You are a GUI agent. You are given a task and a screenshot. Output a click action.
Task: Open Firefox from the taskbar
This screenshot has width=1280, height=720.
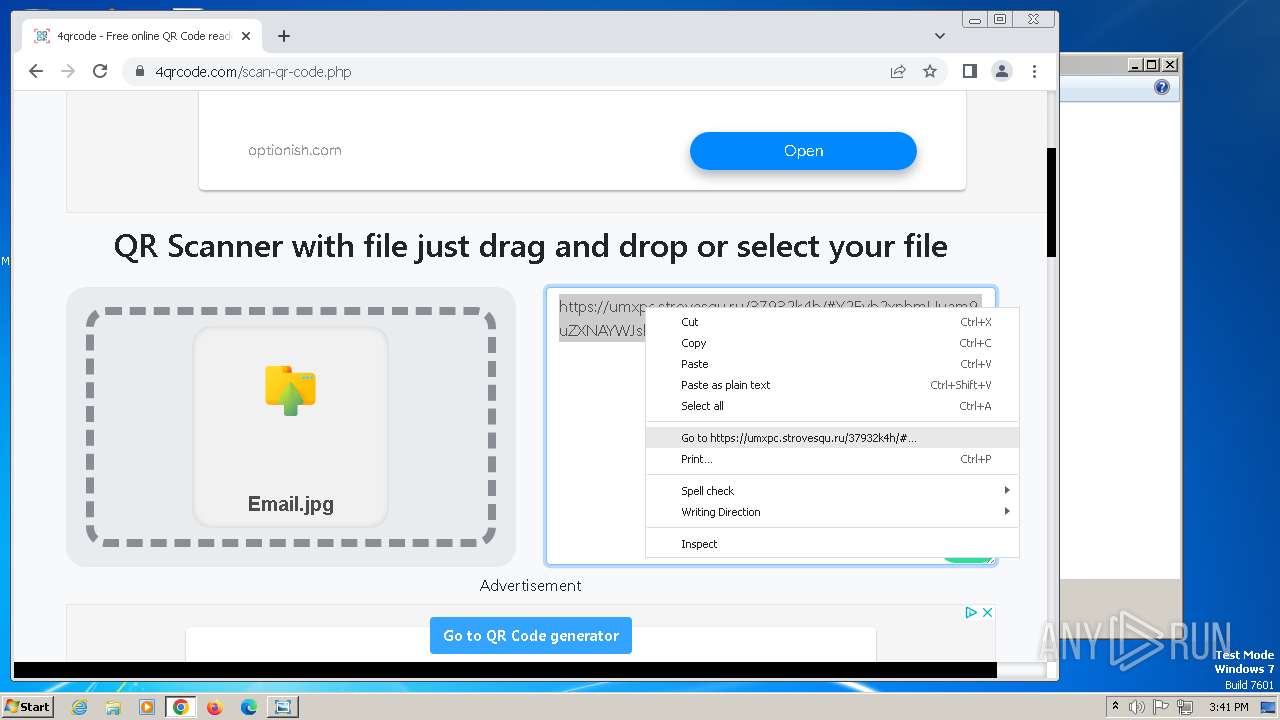[215, 707]
